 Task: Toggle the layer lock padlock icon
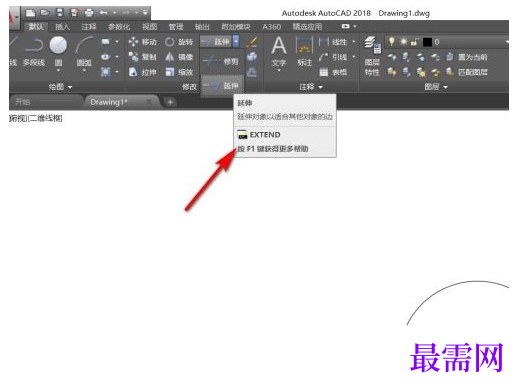415,42
